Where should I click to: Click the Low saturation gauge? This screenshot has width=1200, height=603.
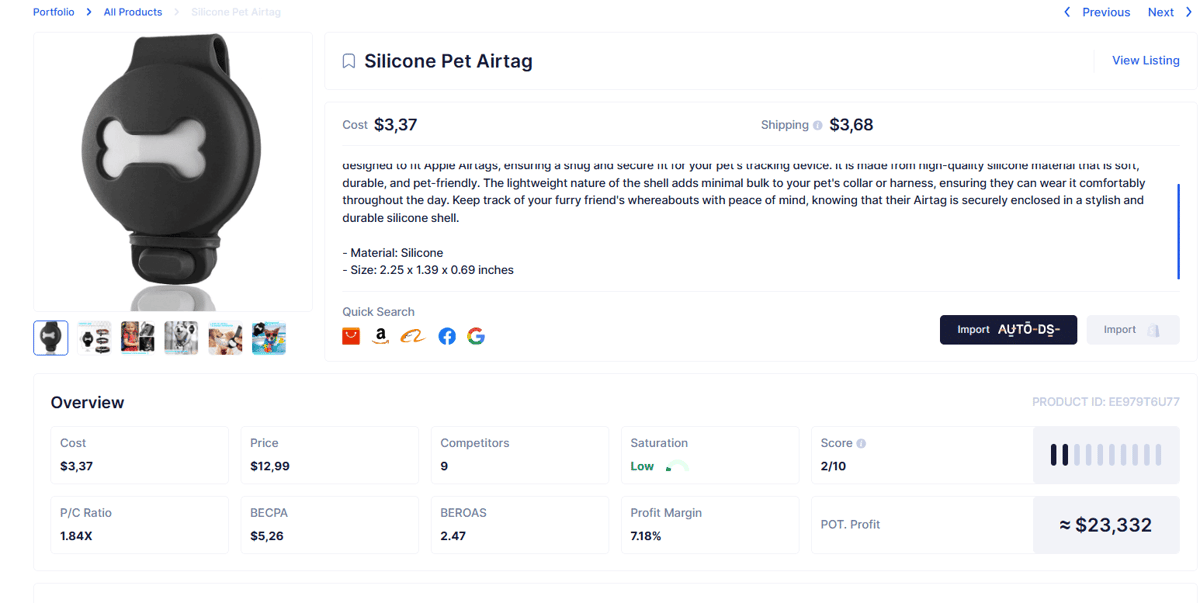pos(677,466)
